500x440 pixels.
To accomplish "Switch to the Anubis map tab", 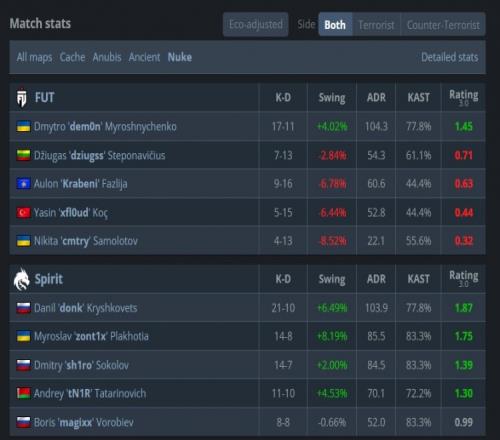I will click(107, 57).
